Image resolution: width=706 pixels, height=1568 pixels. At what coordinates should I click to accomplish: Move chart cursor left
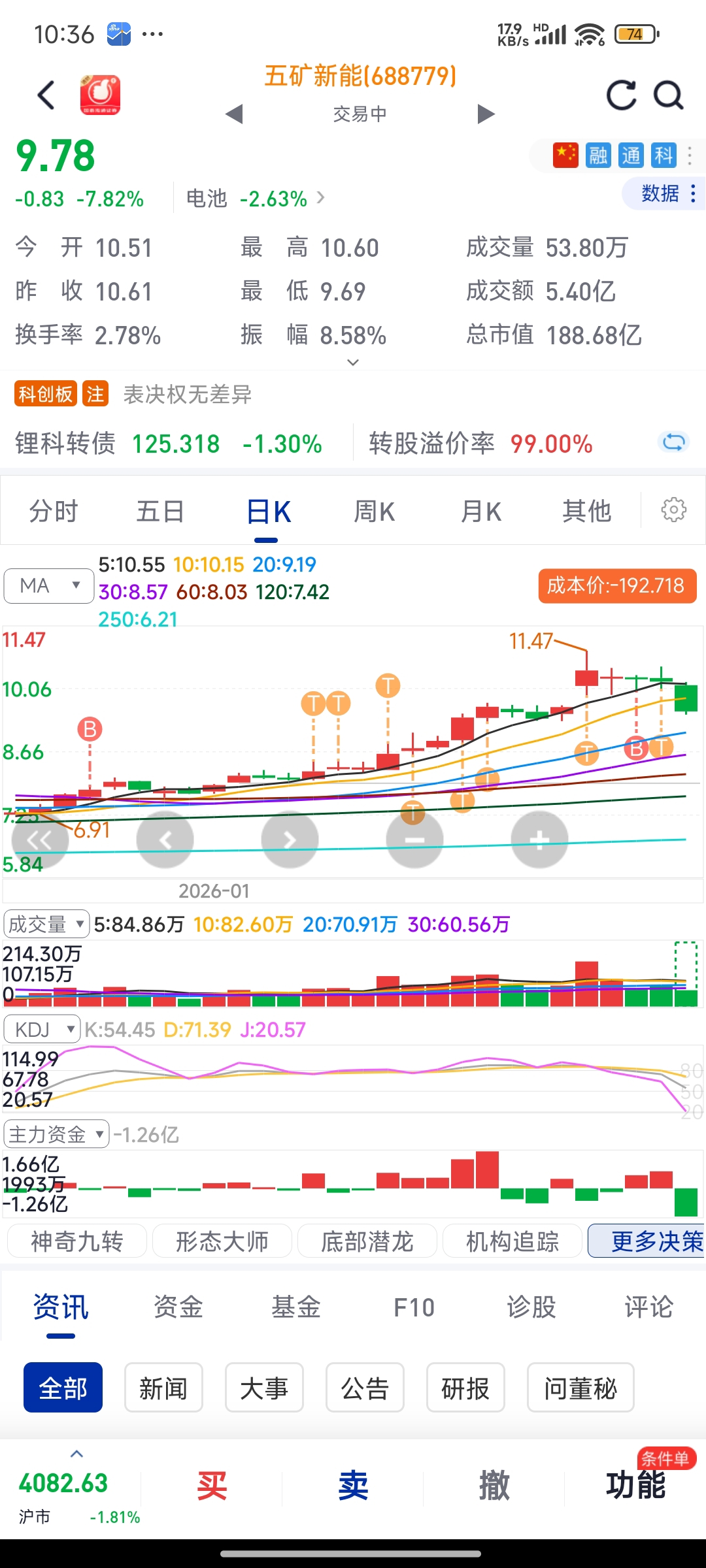[165, 840]
